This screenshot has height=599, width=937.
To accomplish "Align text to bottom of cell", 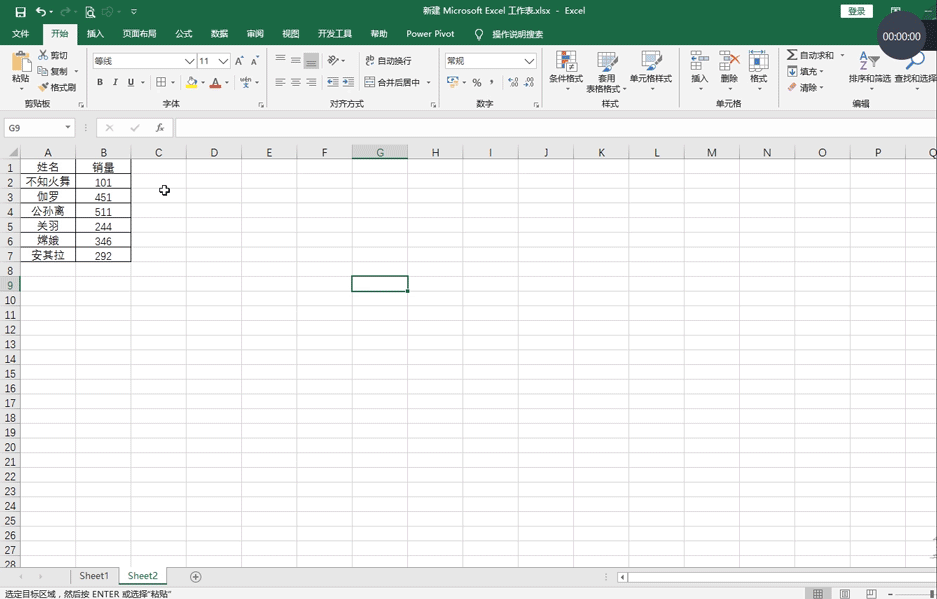I will point(311,60).
